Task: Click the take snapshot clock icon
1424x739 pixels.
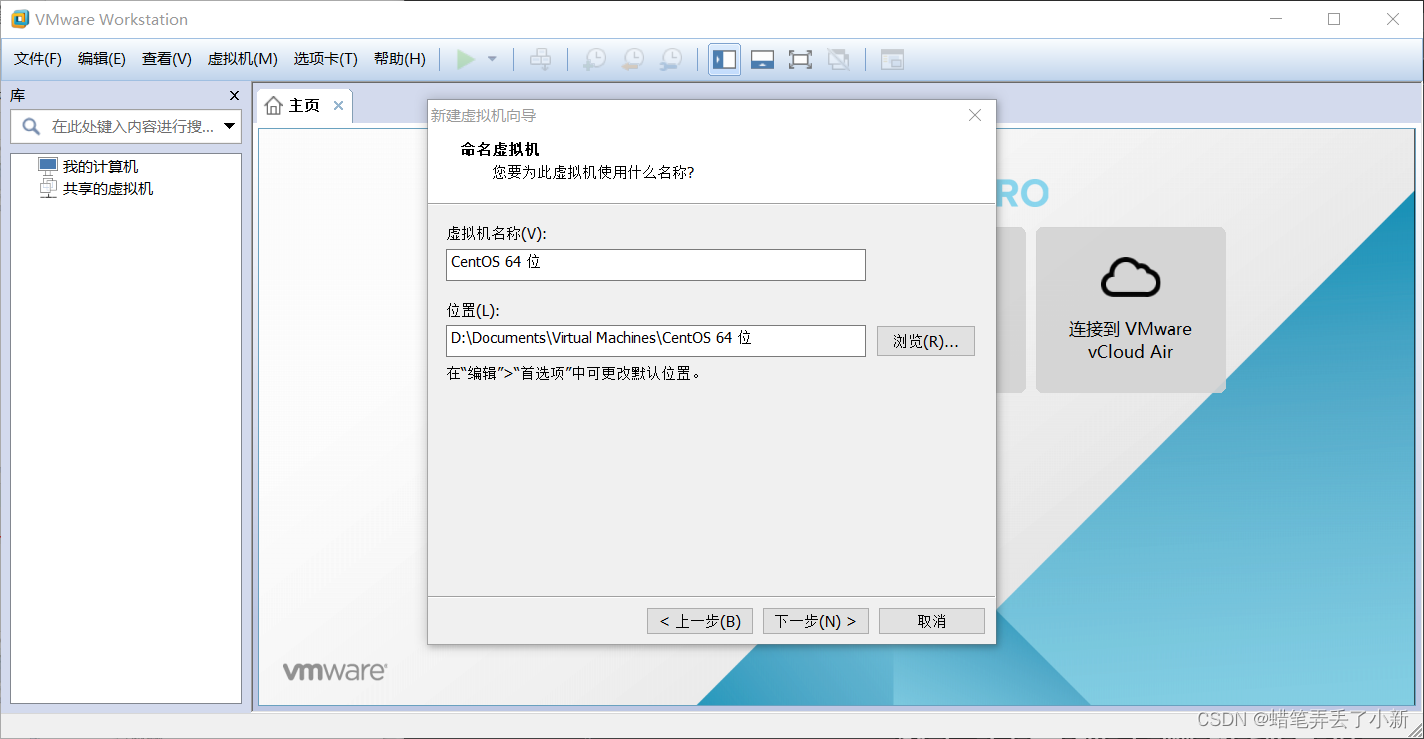Action: point(594,60)
